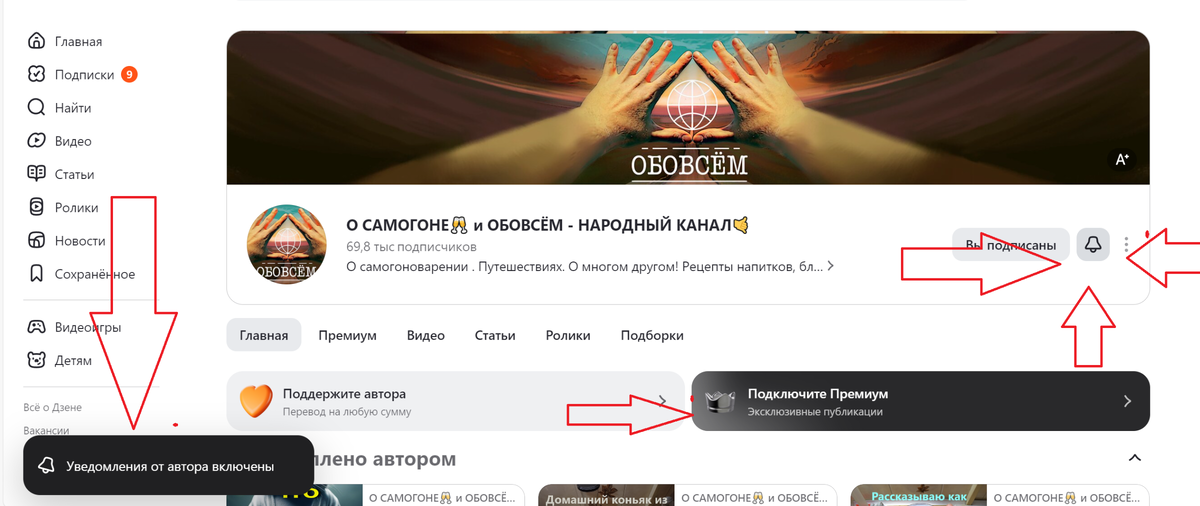Screen dimensions: 1200x506
Task: Open Сохранённое bookmarks
Action: click(x=82, y=273)
